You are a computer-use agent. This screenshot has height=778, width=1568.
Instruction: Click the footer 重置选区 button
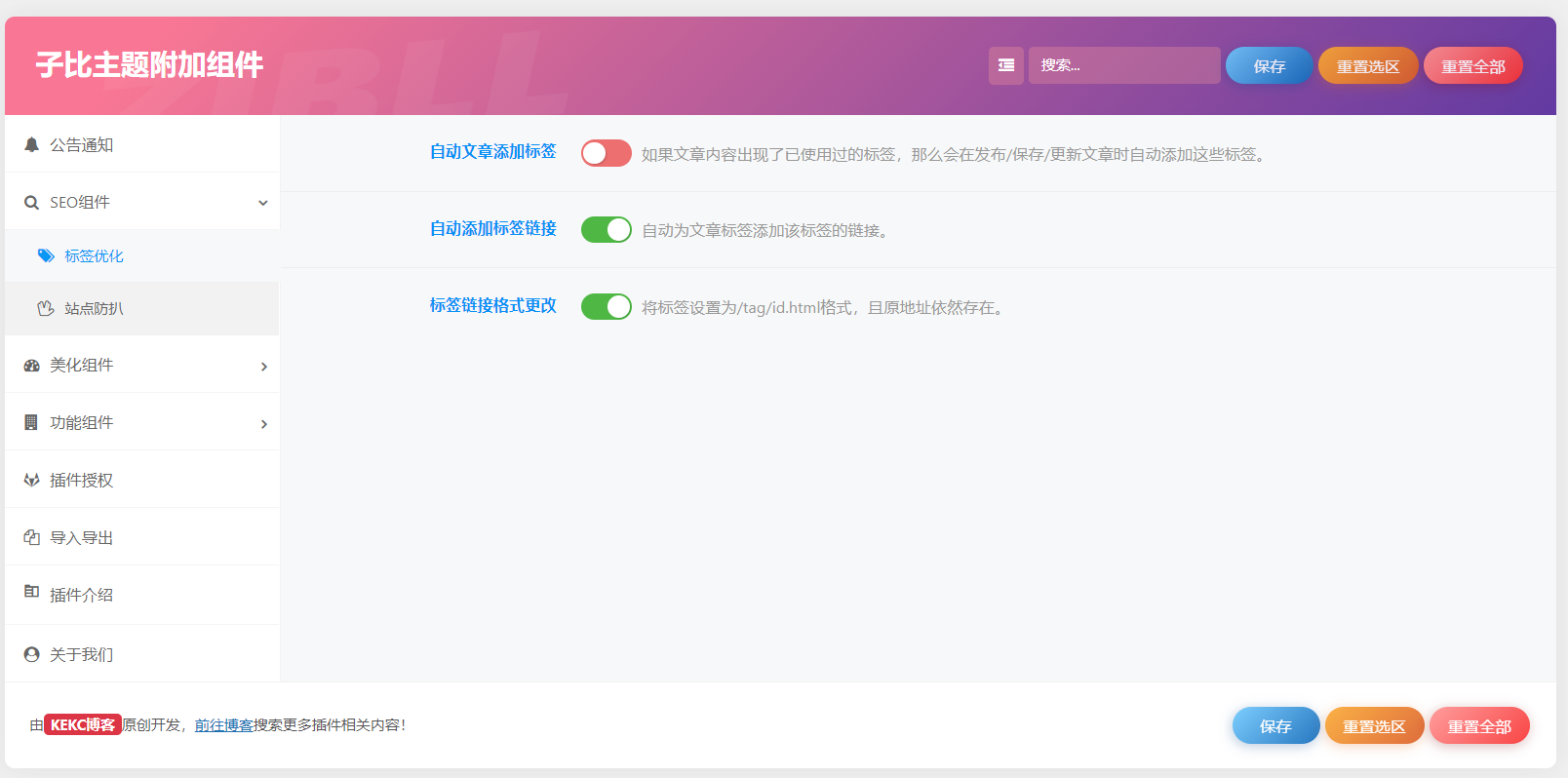tap(1375, 725)
